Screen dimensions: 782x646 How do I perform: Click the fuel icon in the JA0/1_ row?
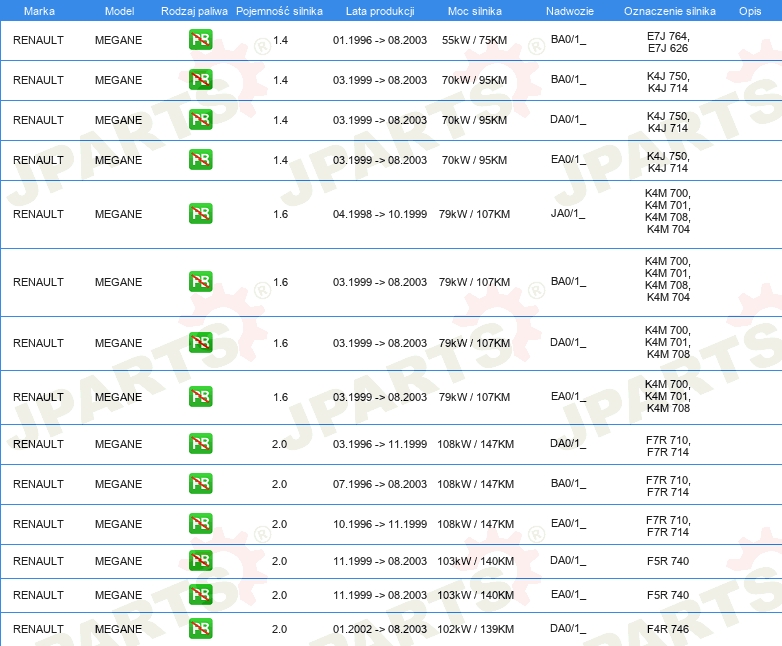tap(200, 214)
